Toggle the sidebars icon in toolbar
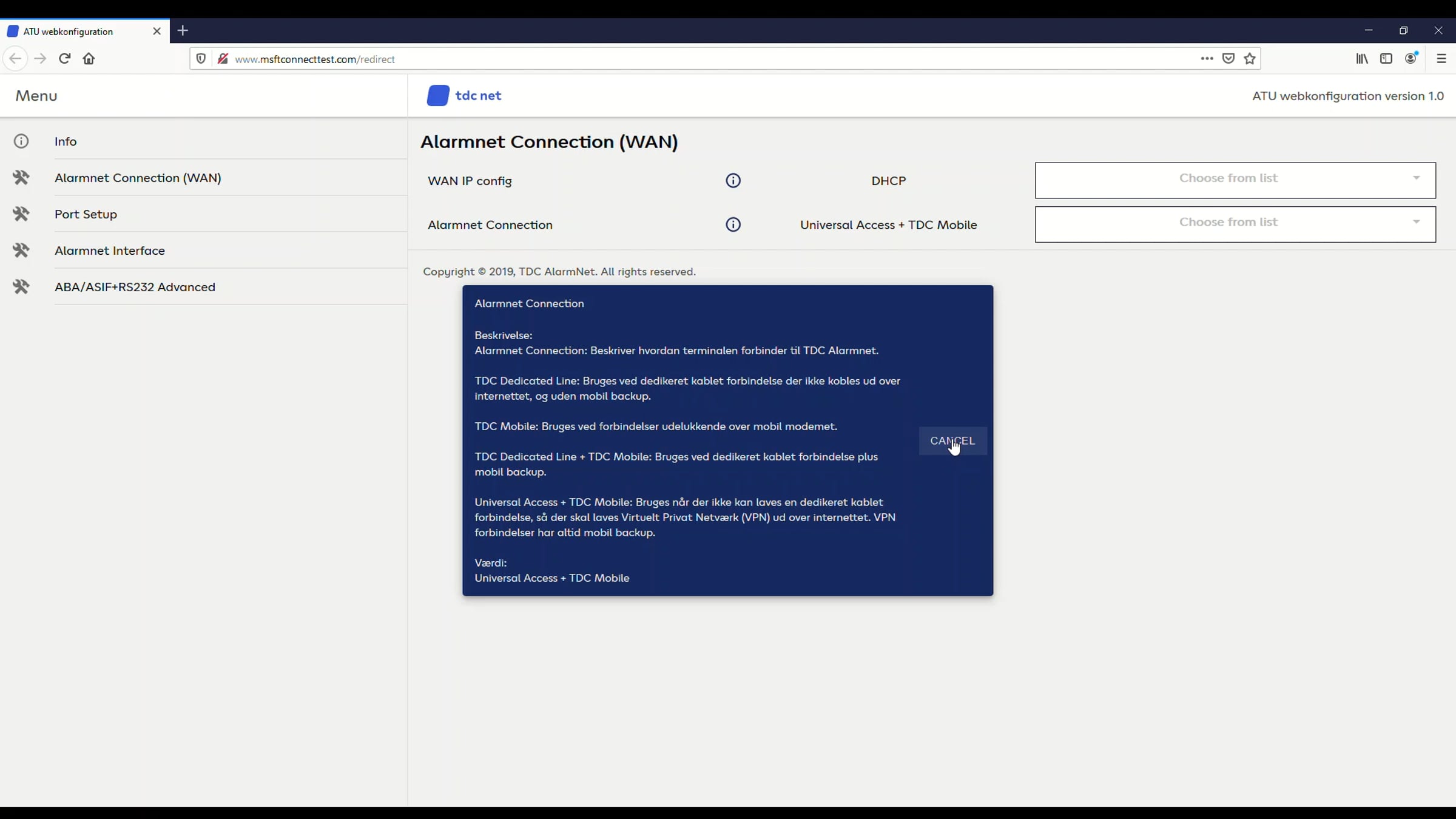This screenshot has width=1456, height=819. (1386, 59)
